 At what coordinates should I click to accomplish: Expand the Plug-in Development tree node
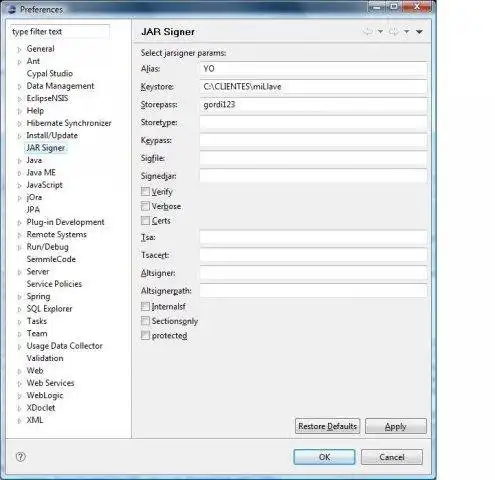pyautogui.click(x=19, y=223)
